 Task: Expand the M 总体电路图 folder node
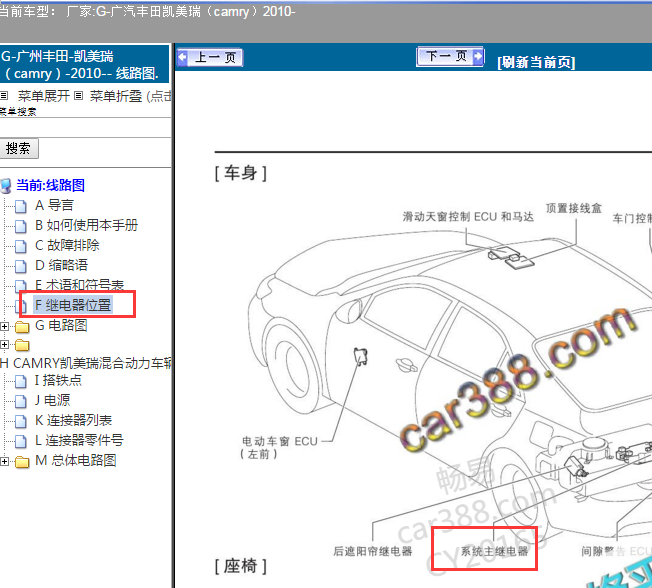pyautogui.click(x=4, y=461)
